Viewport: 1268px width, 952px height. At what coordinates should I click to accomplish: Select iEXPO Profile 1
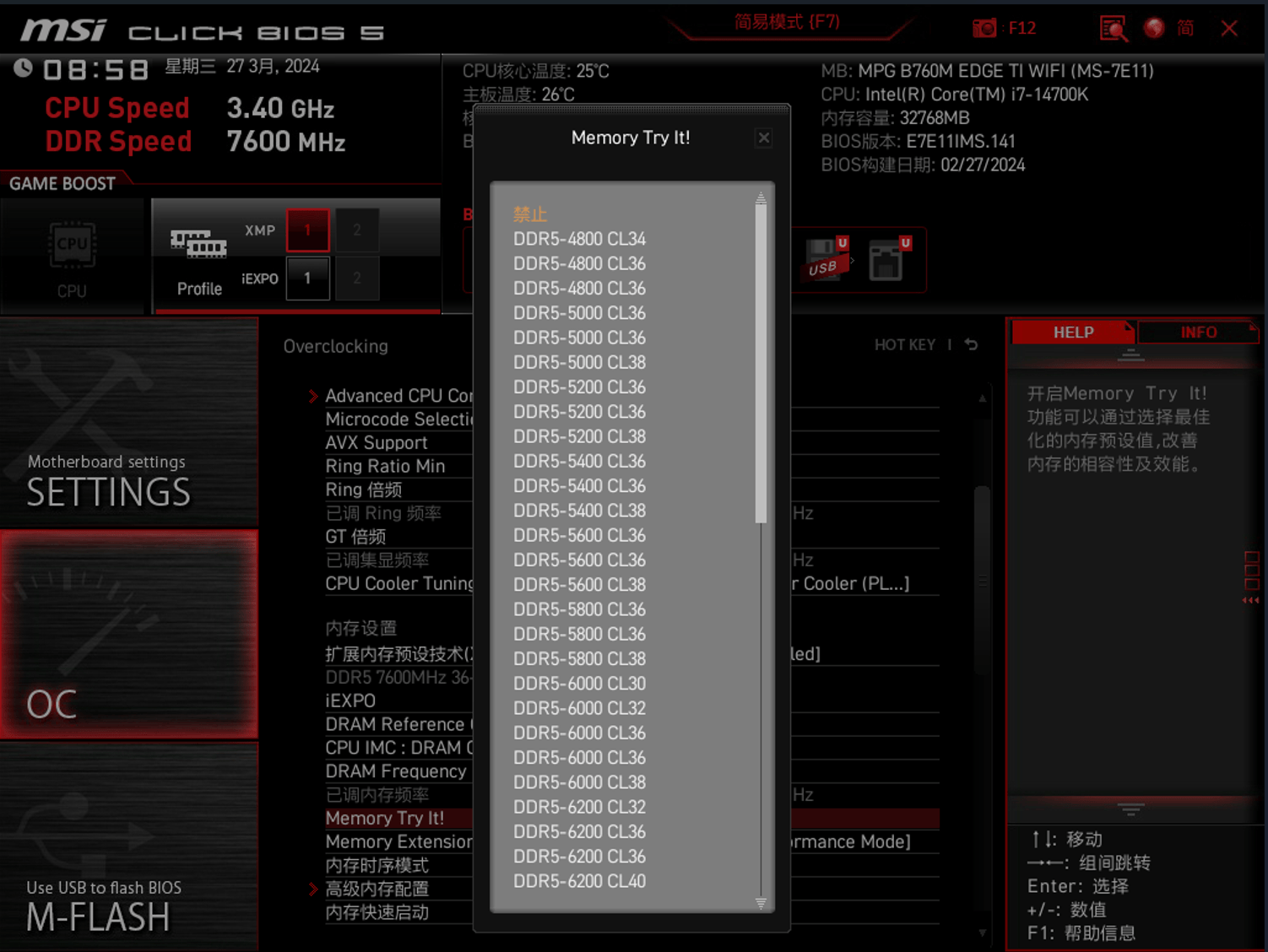point(308,279)
